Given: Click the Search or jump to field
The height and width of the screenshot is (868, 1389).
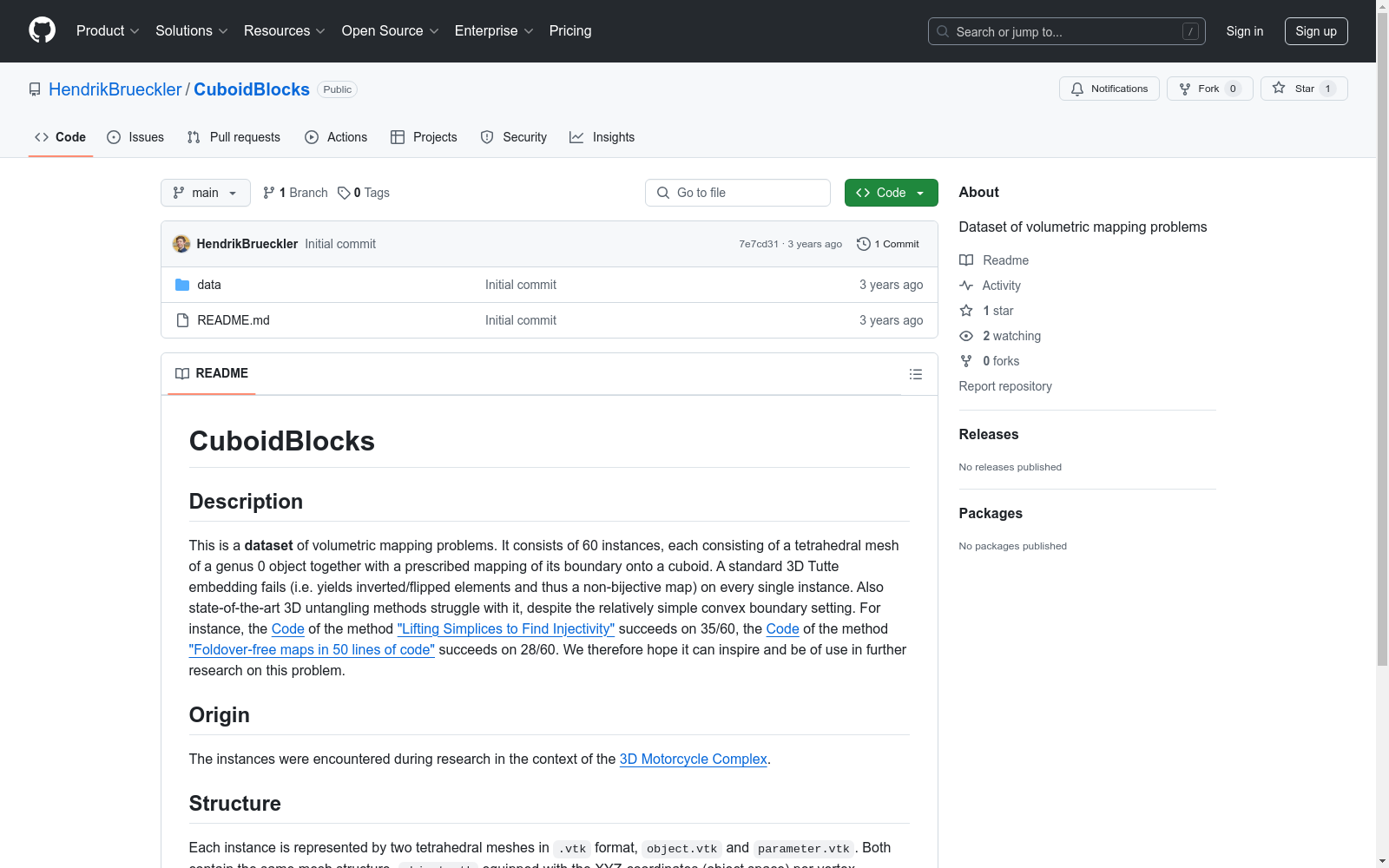Looking at the screenshot, I should tap(1067, 31).
